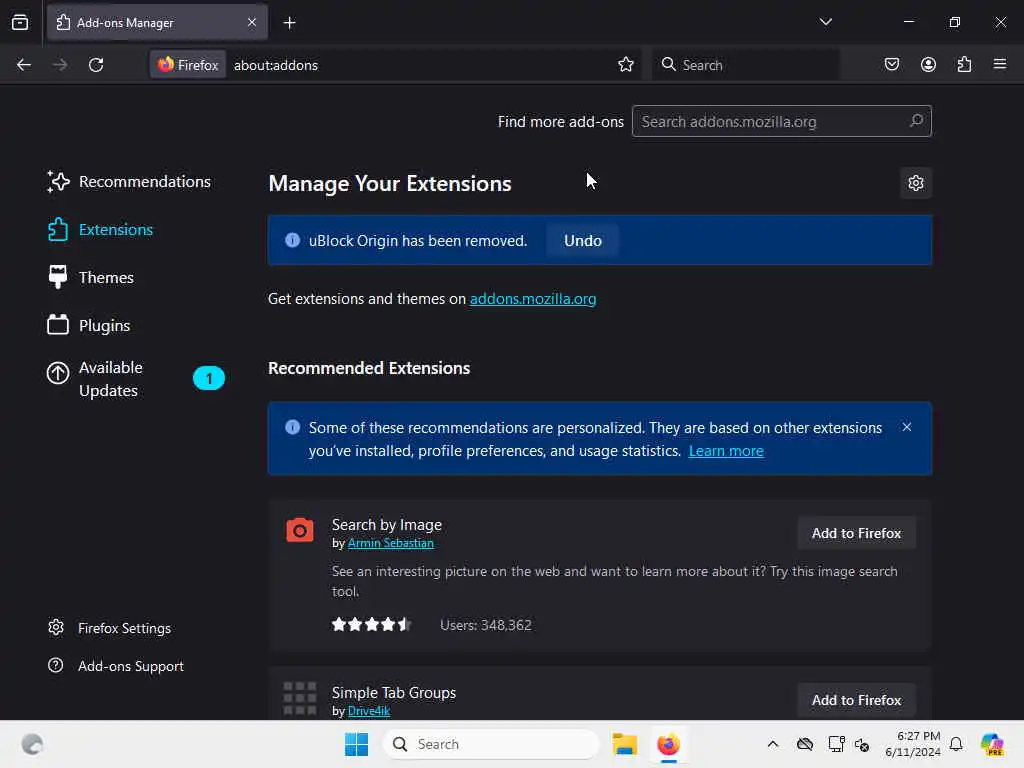This screenshot has width=1024, height=768.
Task: Undo the uBlock Origin removal
Action: 583,240
